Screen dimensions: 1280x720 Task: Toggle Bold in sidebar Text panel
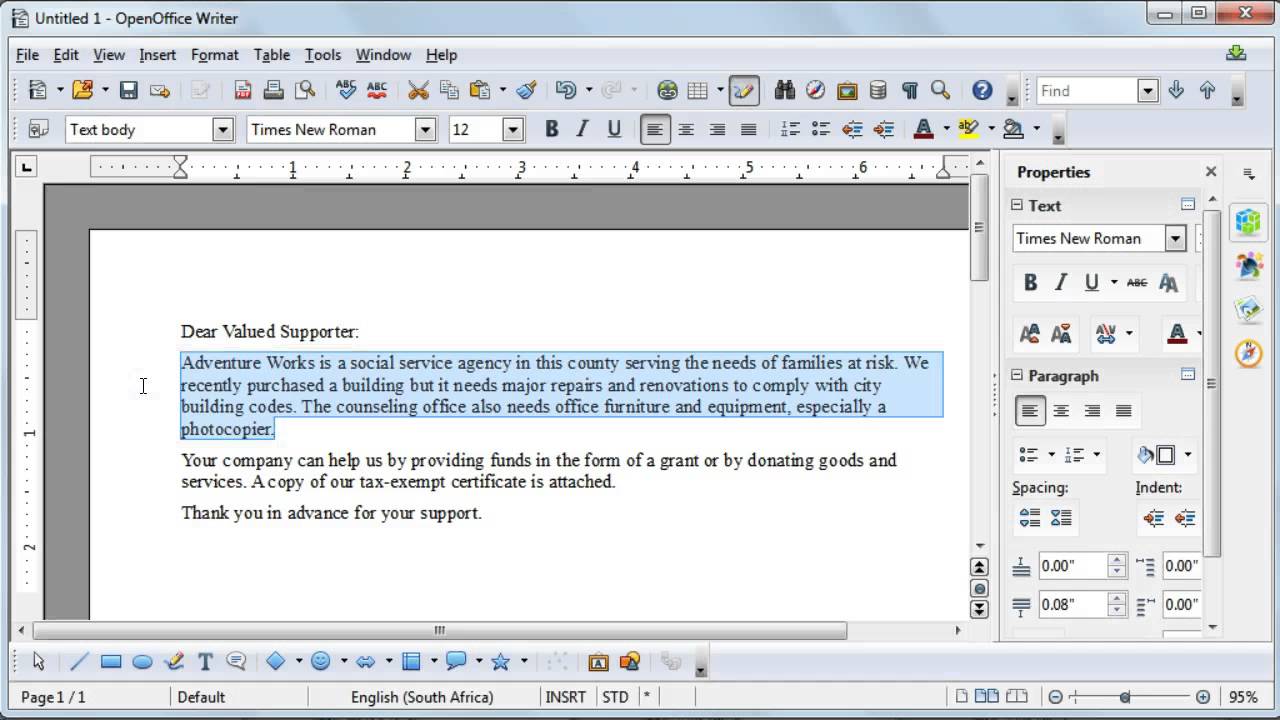coord(1030,283)
